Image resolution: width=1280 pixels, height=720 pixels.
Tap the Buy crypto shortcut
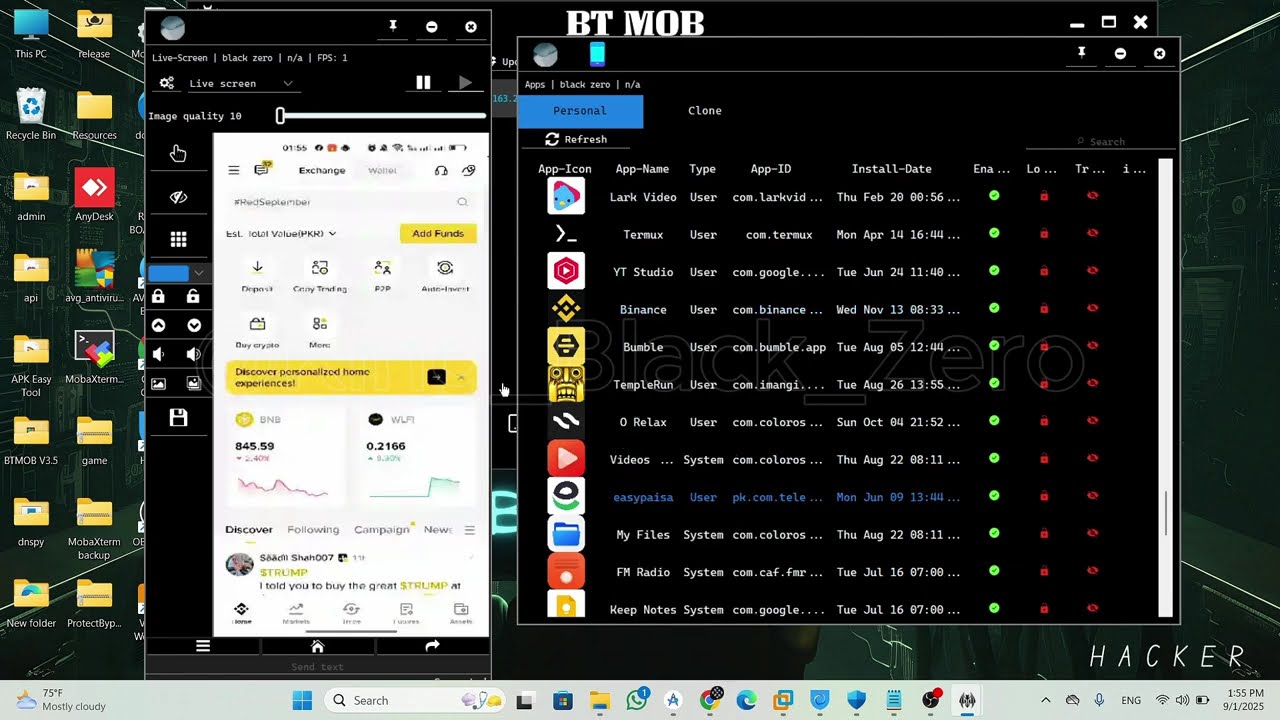tap(257, 332)
